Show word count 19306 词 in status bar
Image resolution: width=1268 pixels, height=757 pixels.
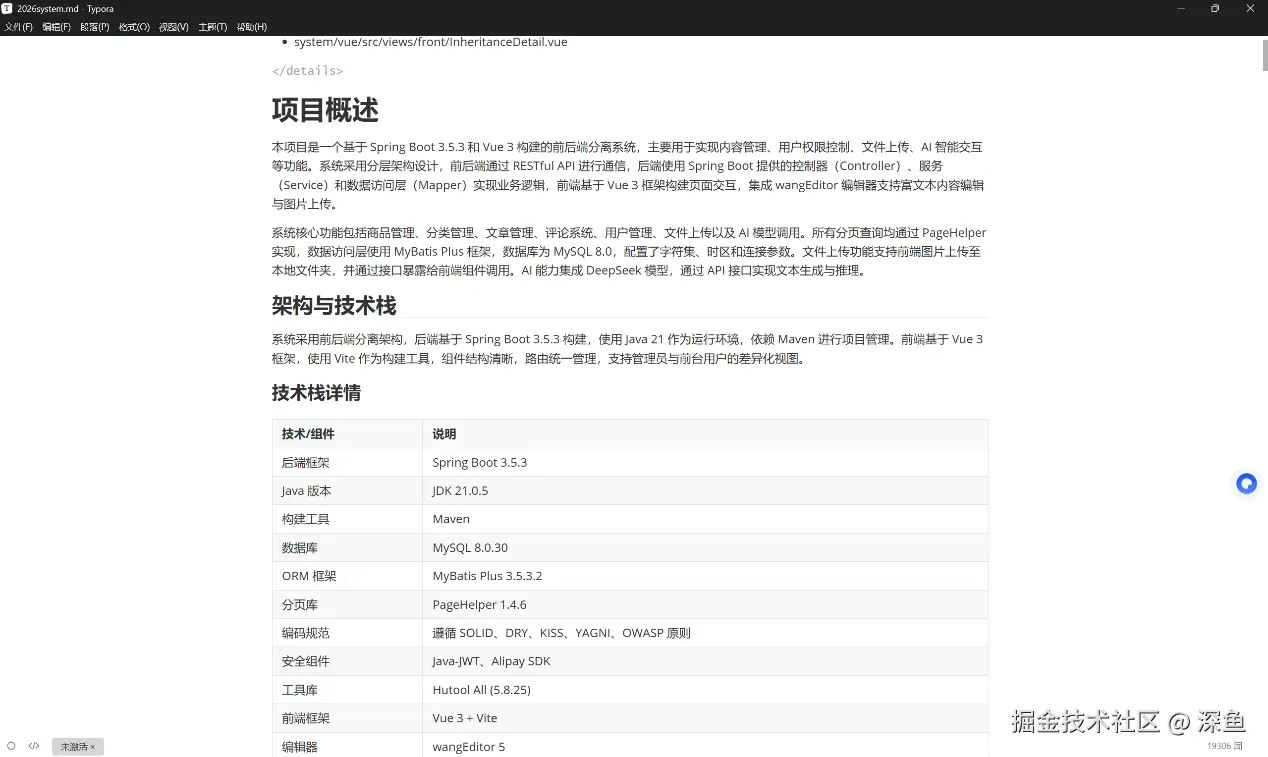(x=1224, y=746)
